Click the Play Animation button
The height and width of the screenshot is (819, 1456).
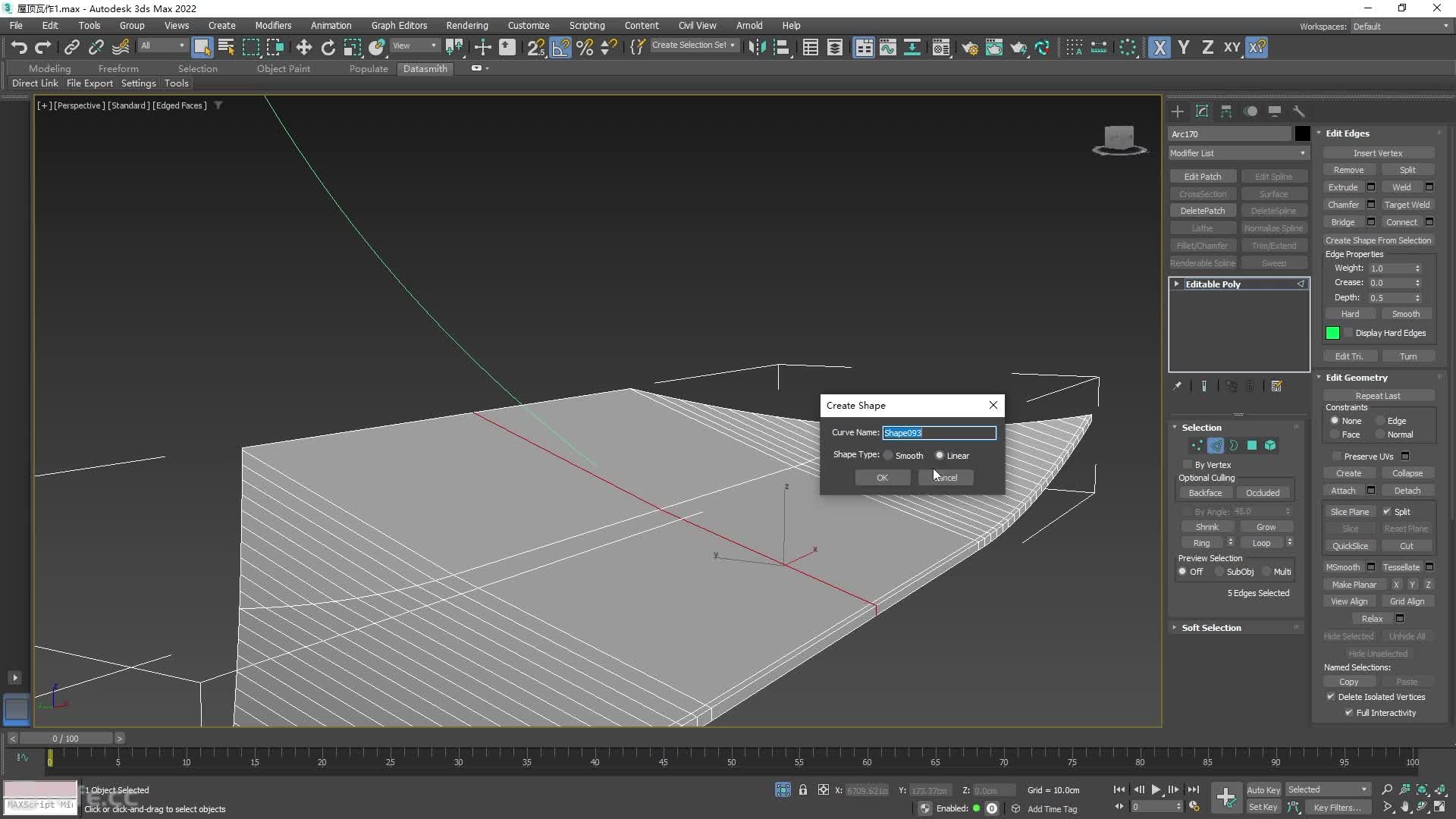[1156, 789]
